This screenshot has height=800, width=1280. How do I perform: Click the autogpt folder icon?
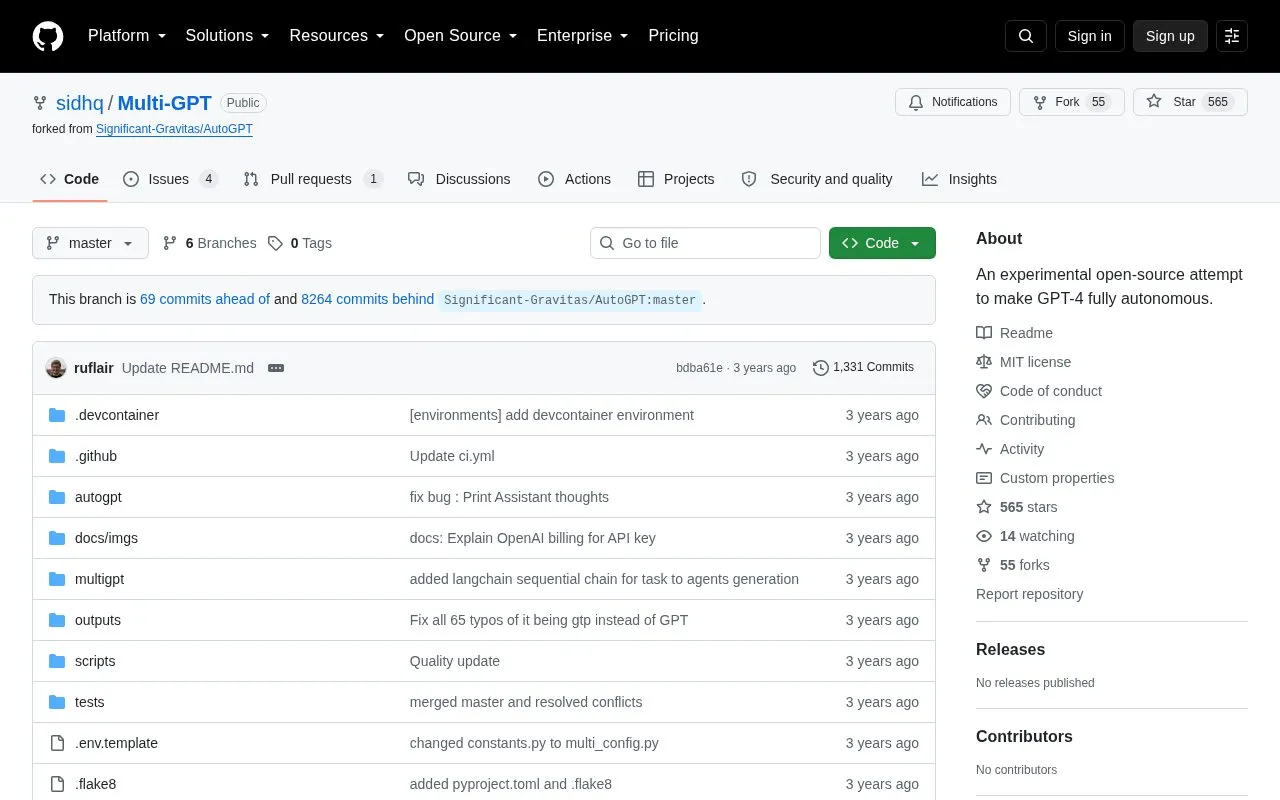pos(57,497)
